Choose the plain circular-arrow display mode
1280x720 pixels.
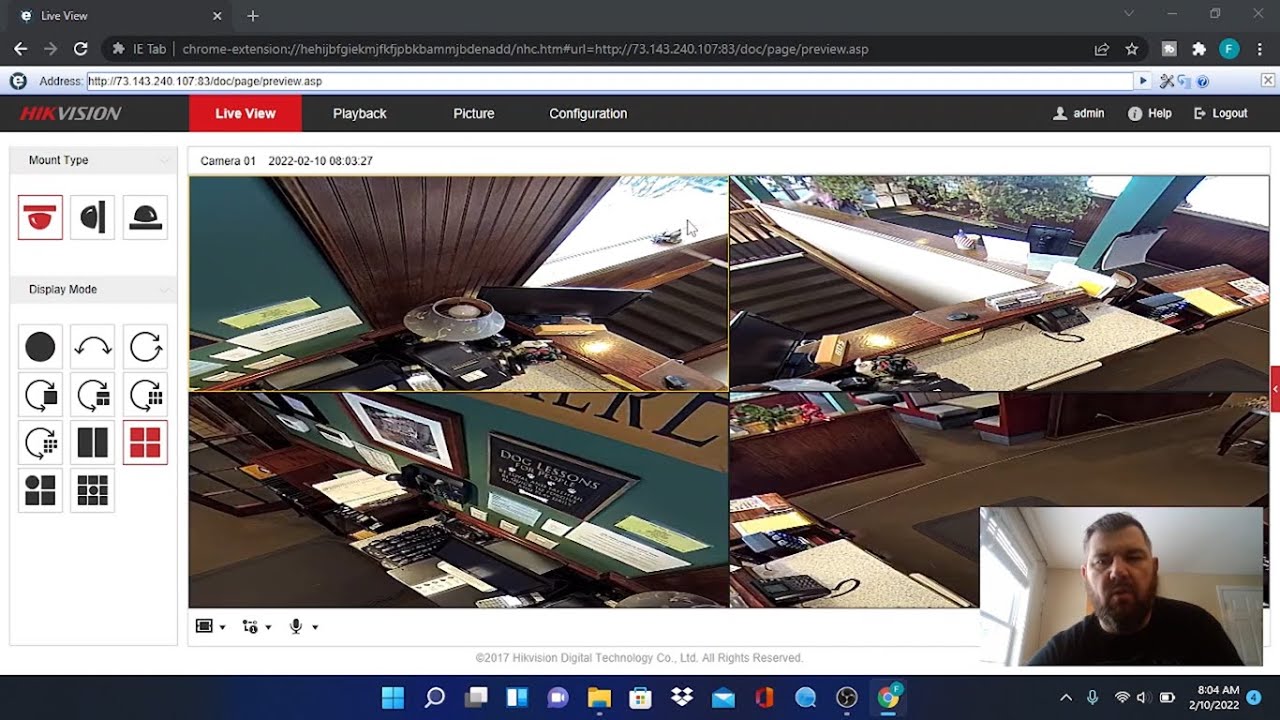pos(145,347)
